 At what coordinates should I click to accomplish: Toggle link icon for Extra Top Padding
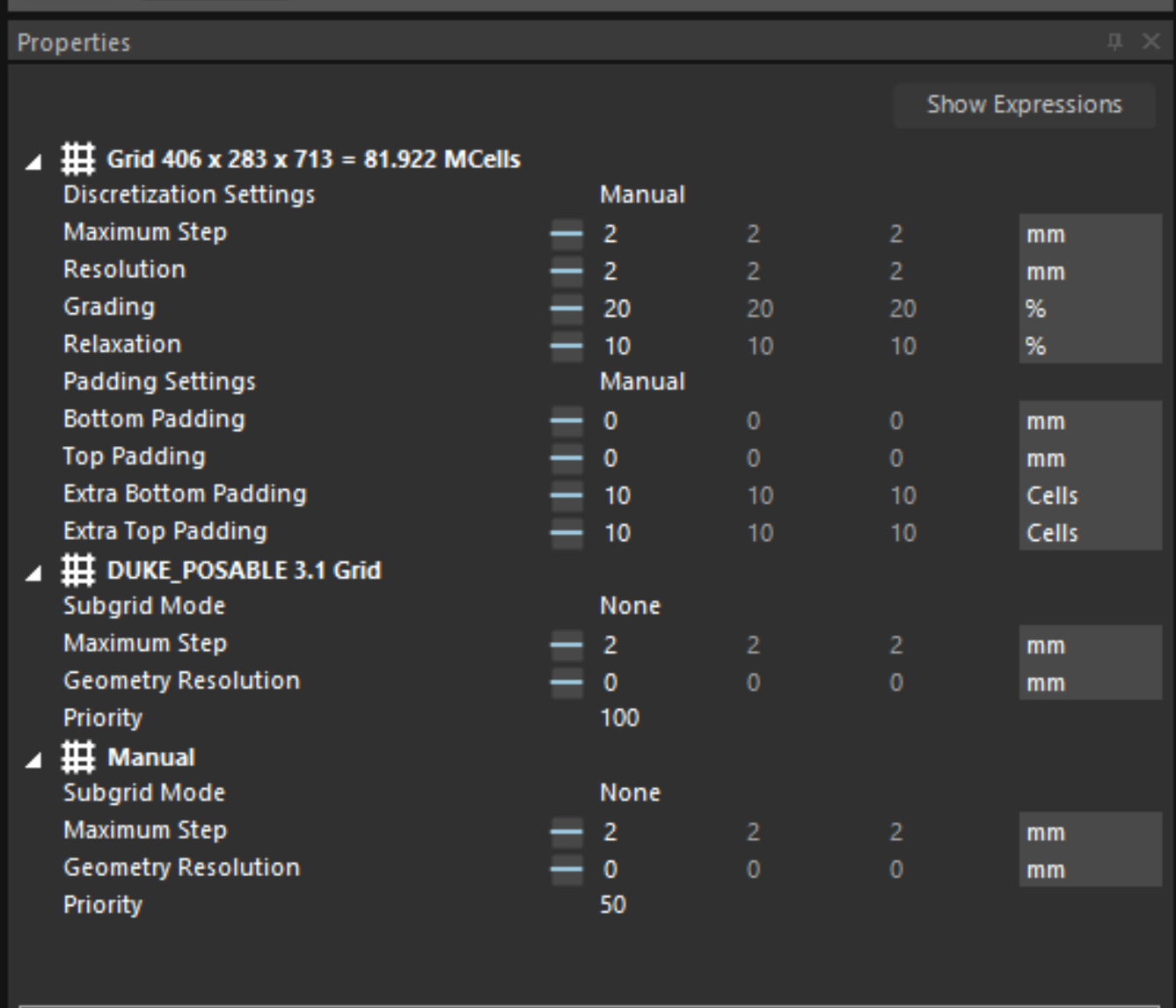tap(566, 533)
